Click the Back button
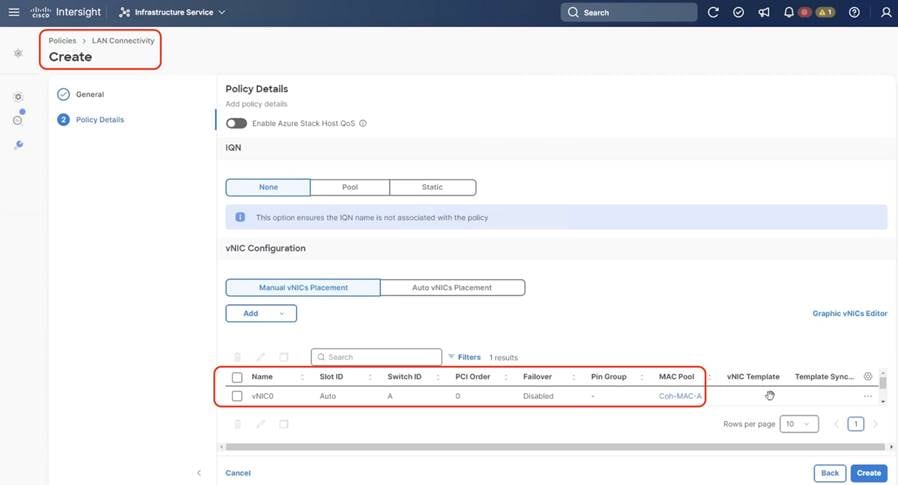 coord(830,473)
